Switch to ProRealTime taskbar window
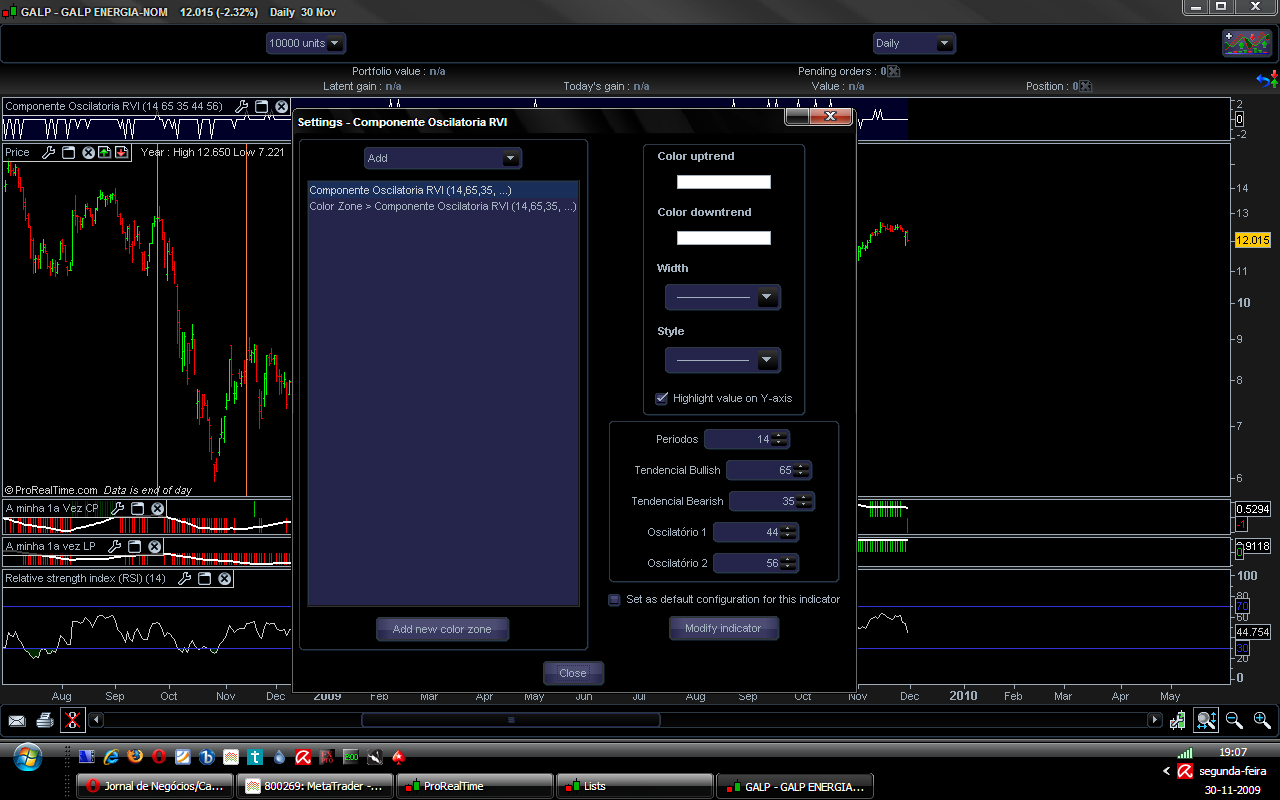Screen dimensions: 1280x800 (475, 786)
